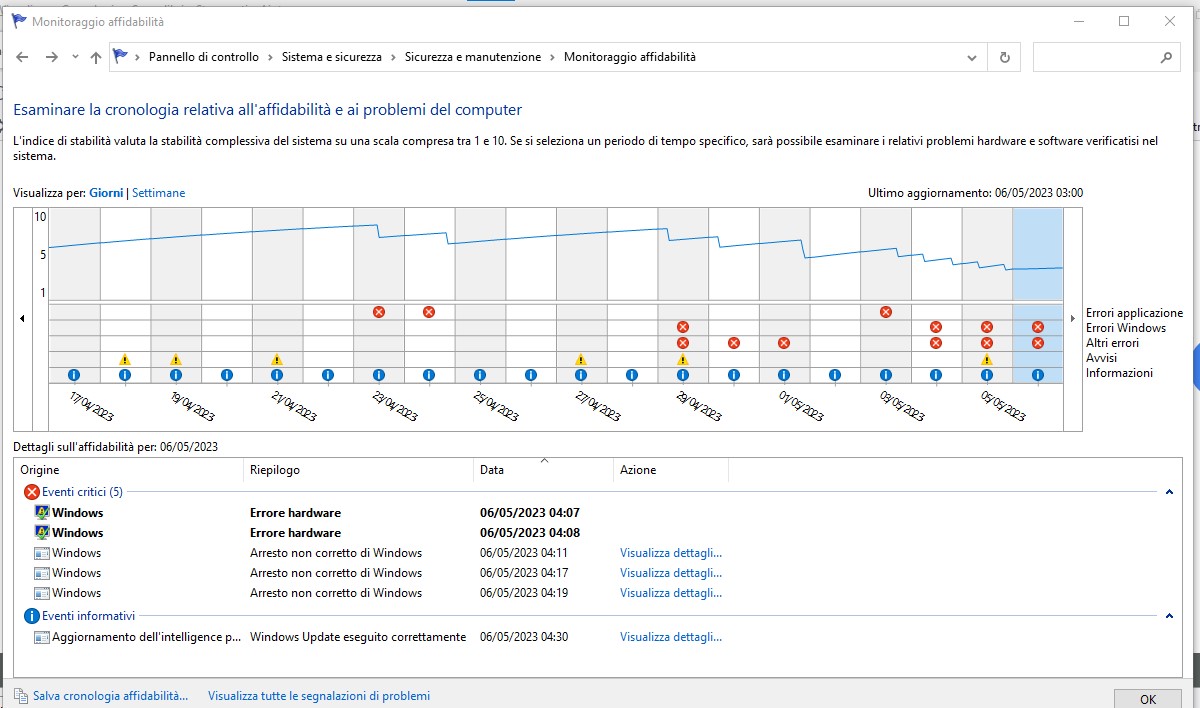This screenshot has width=1200, height=708.
Task: Select application error icon on 24/04/2023
Action: (429, 312)
